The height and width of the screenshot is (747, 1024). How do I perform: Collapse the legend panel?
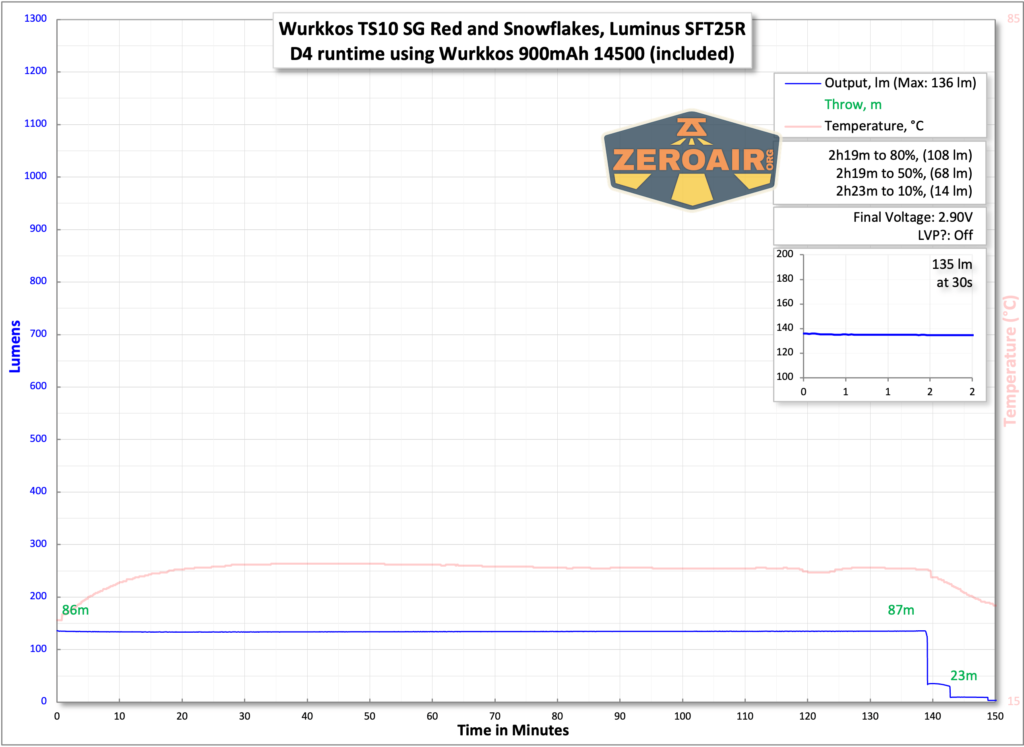click(879, 104)
